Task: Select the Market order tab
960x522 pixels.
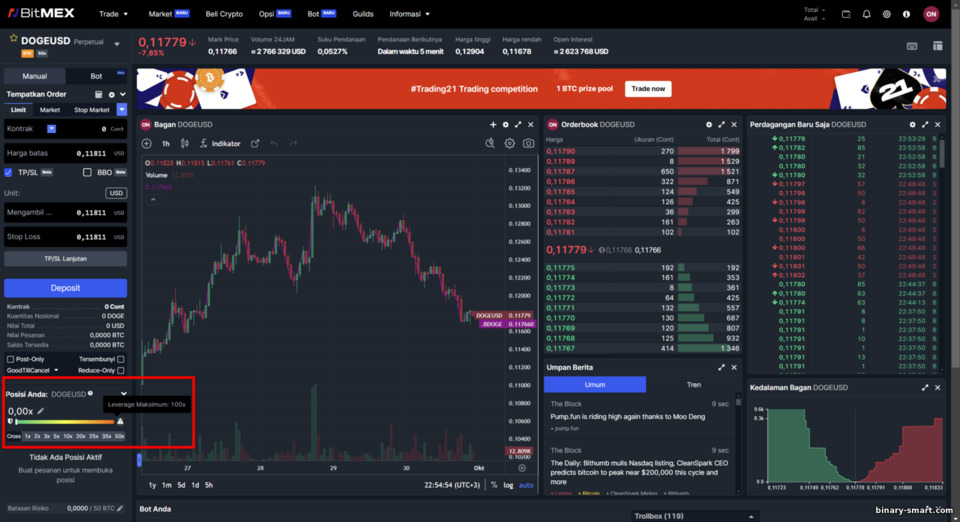Action: click(x=50, y=110)
